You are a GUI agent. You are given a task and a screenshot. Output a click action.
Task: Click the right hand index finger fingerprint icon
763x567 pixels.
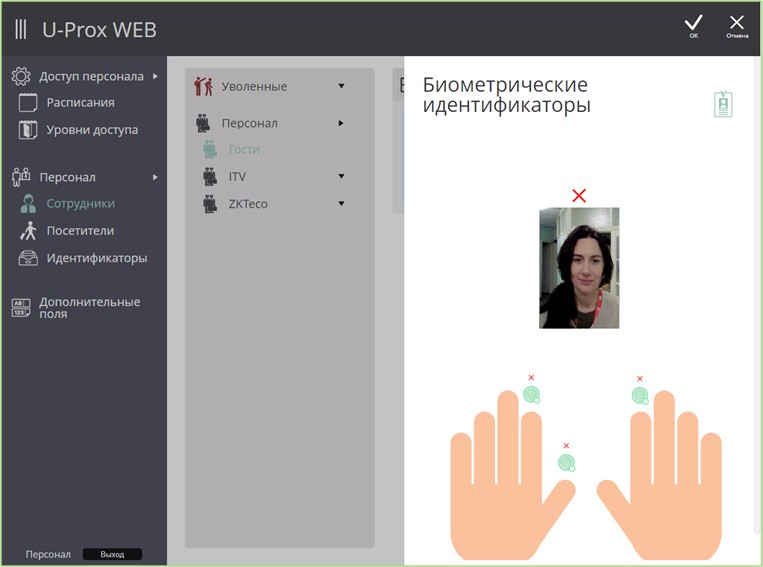640,396
